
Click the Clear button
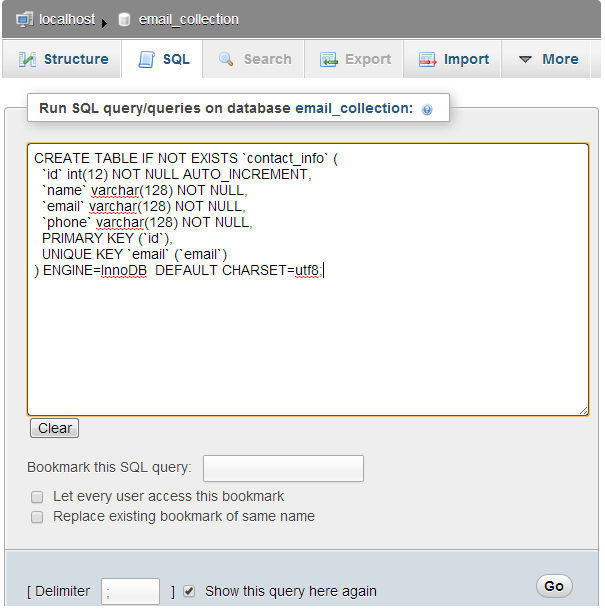click(54, 428)
